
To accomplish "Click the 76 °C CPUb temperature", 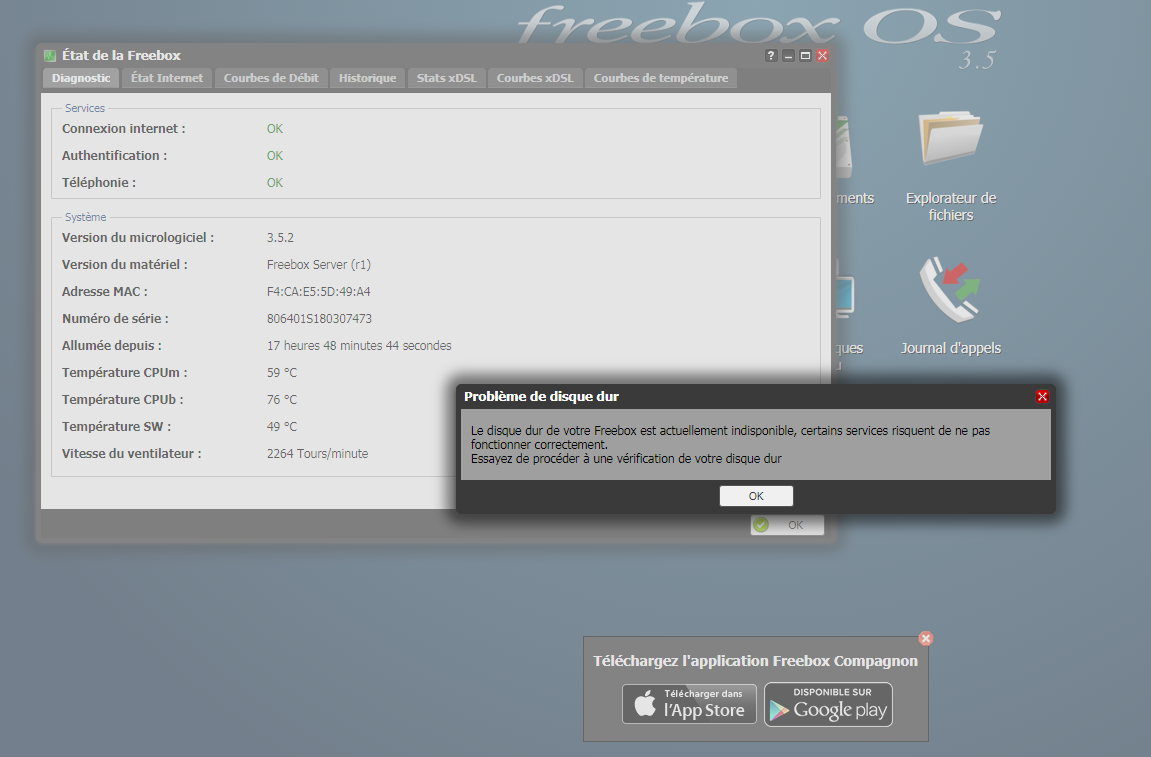I will (282, 400).
